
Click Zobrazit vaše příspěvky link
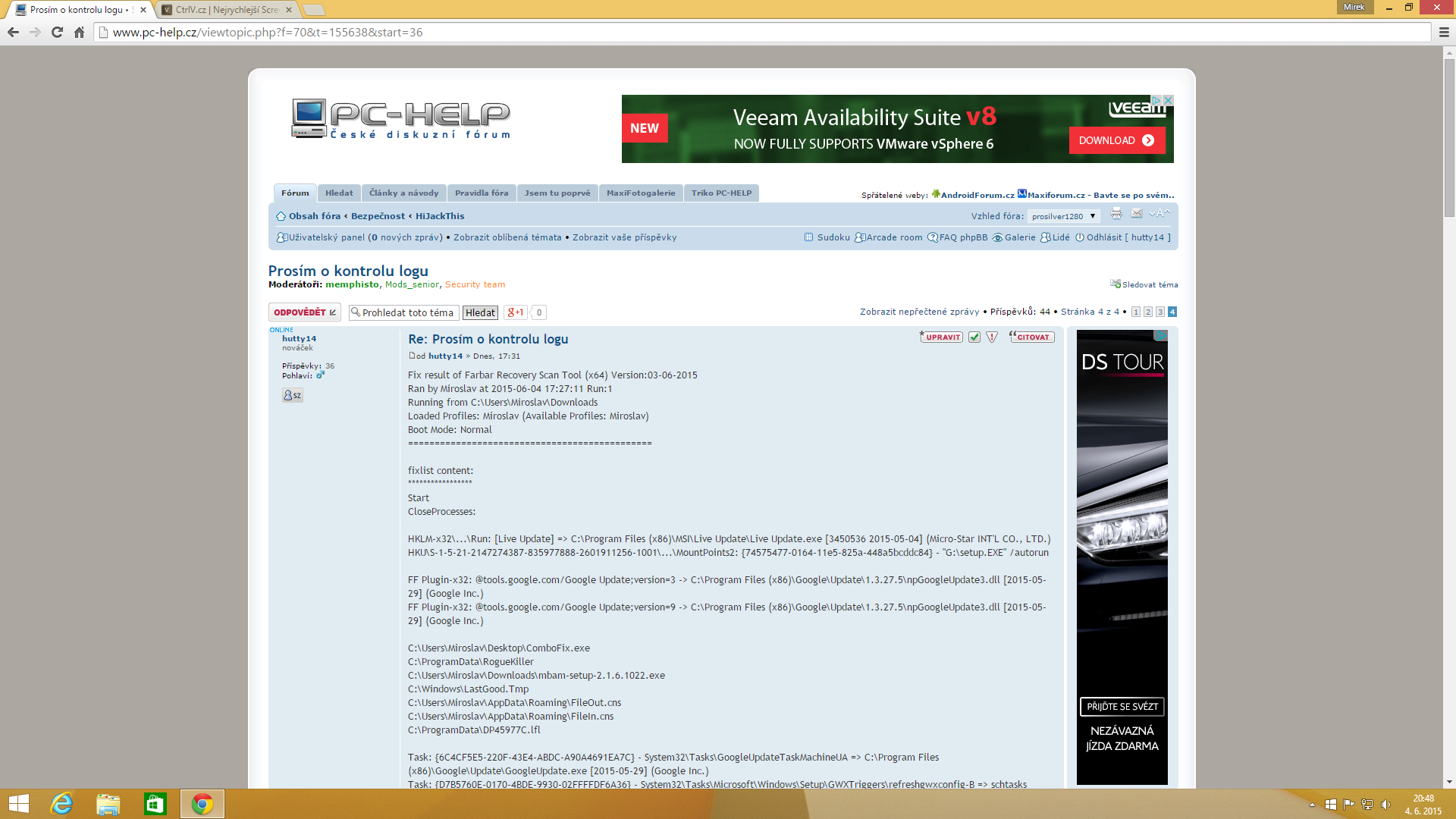point(624,237)
